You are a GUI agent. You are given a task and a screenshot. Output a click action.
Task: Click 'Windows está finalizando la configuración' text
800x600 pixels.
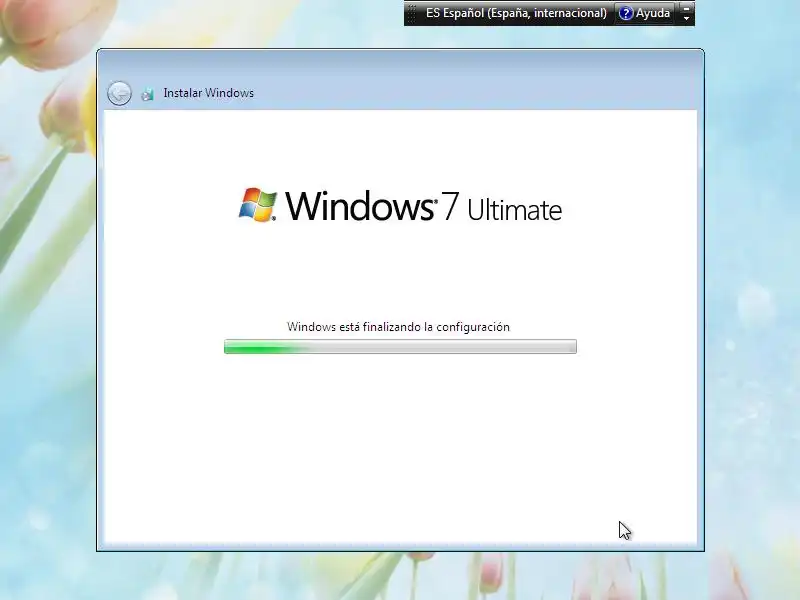coord(398,327)
